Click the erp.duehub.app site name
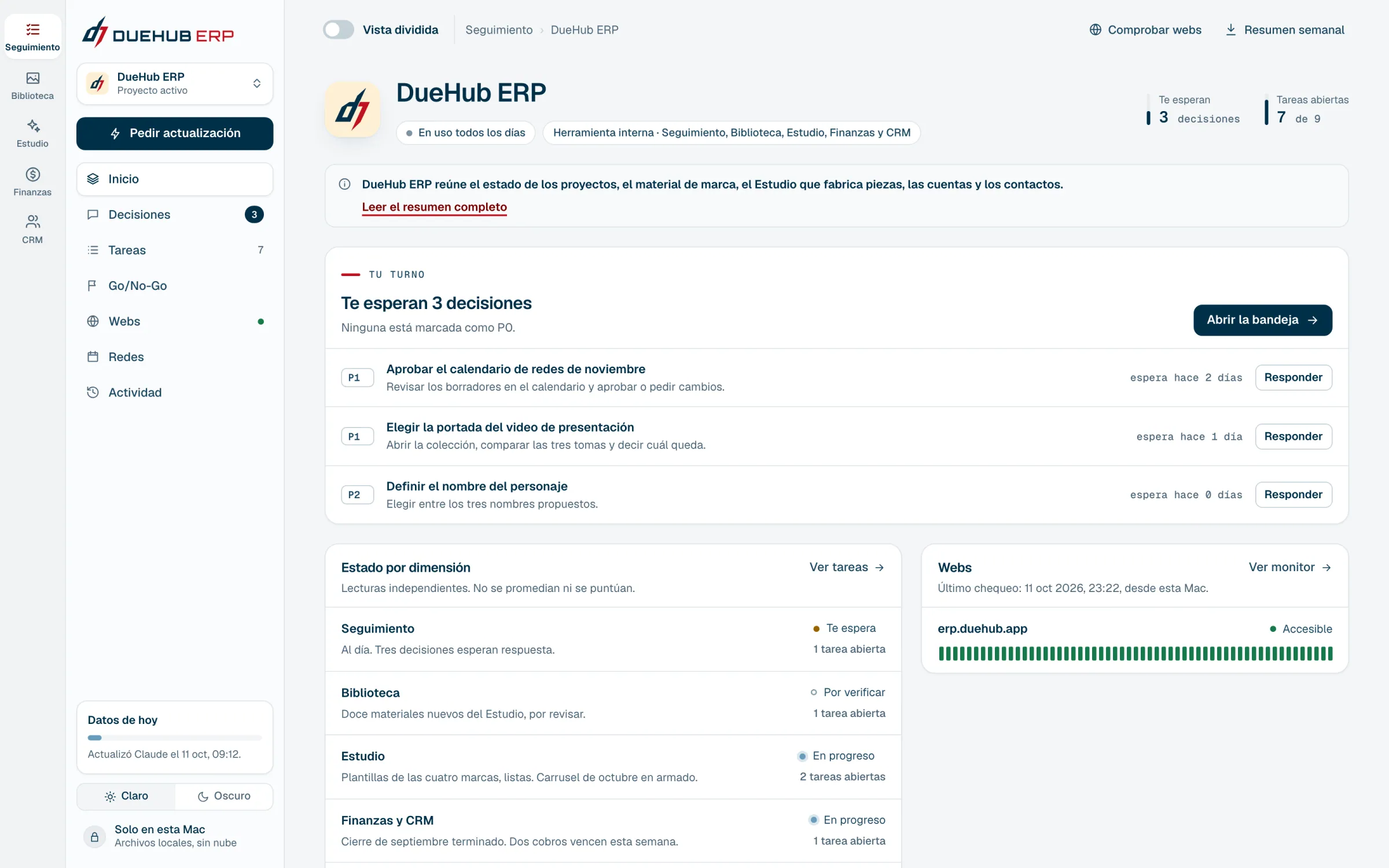This screenshot has height=868, width=1389. pos(983,628)
